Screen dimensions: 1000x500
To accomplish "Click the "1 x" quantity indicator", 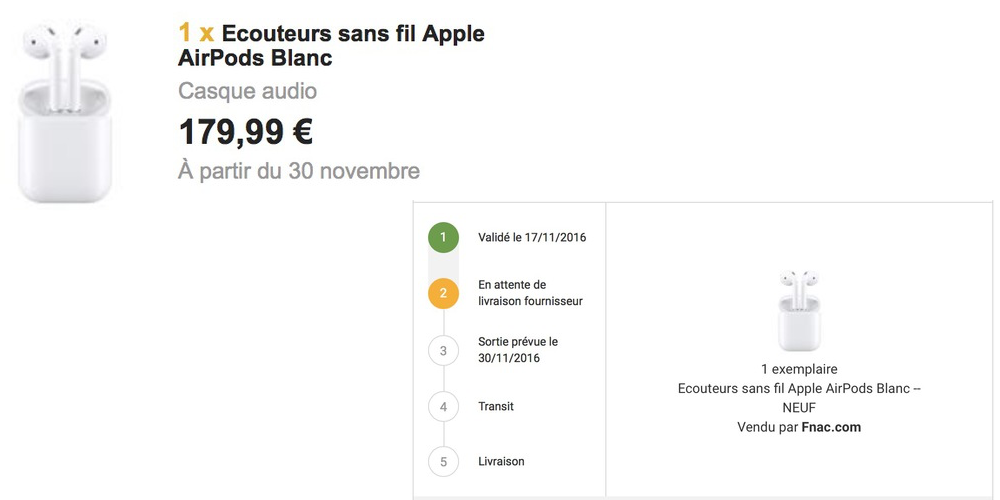I will 196,34.
